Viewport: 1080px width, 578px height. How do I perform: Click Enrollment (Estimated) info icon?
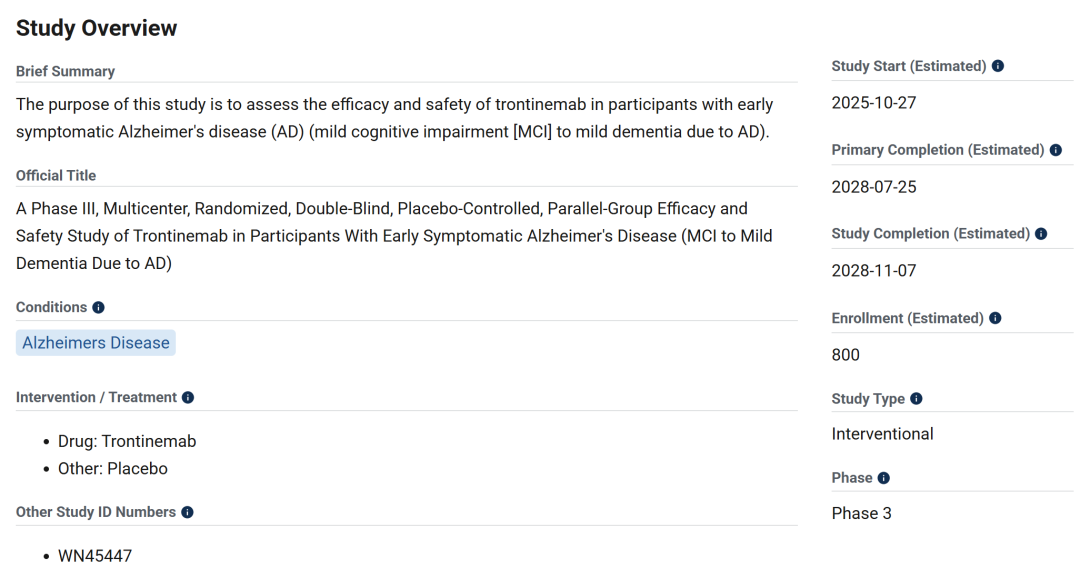[995, 318]
